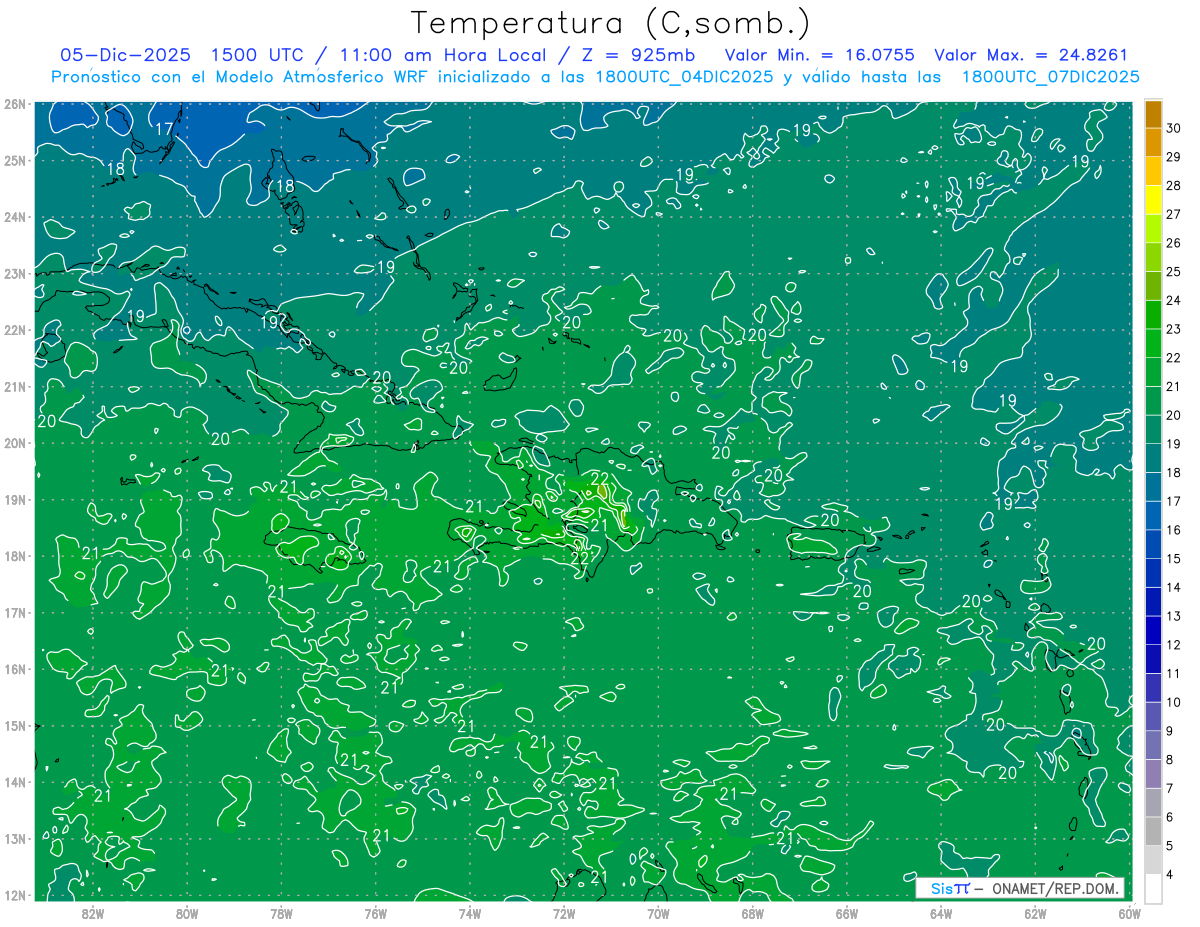The height and width of the screenshot is (927, 1200).
Task: Click the colorbar scale label "30"
Action: click(1173, 128)
